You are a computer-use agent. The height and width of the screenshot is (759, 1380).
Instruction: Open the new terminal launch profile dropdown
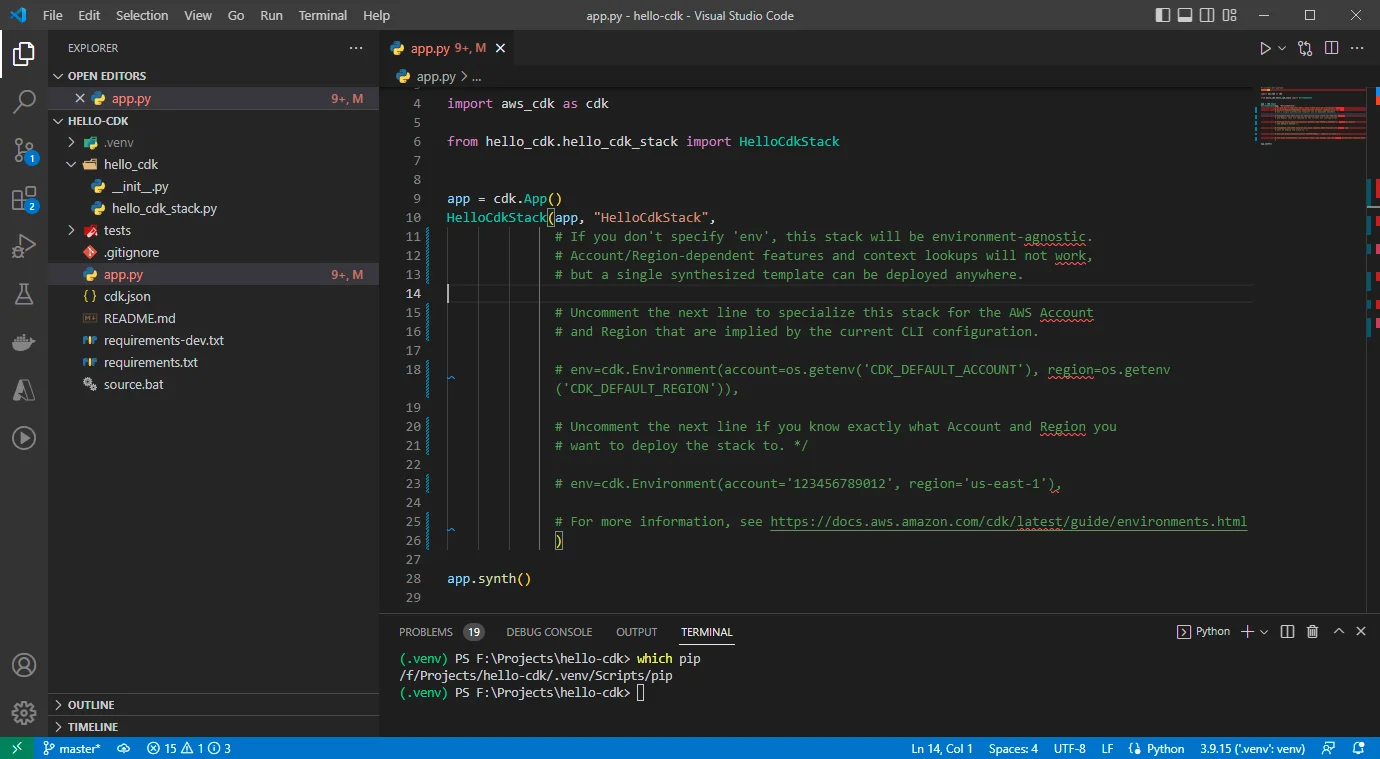[x=1265, y=632]
